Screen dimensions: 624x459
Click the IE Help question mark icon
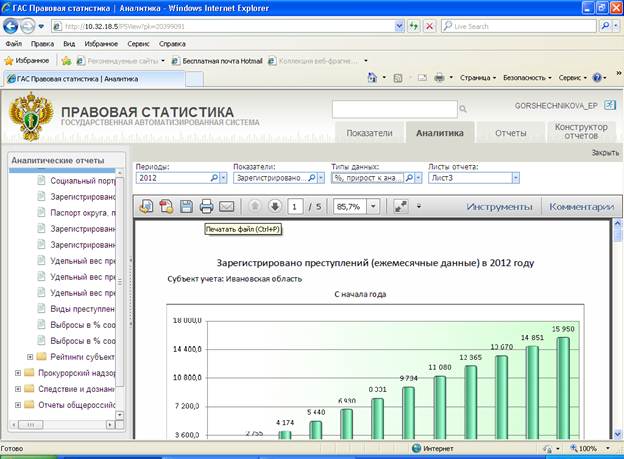point(597,78)
